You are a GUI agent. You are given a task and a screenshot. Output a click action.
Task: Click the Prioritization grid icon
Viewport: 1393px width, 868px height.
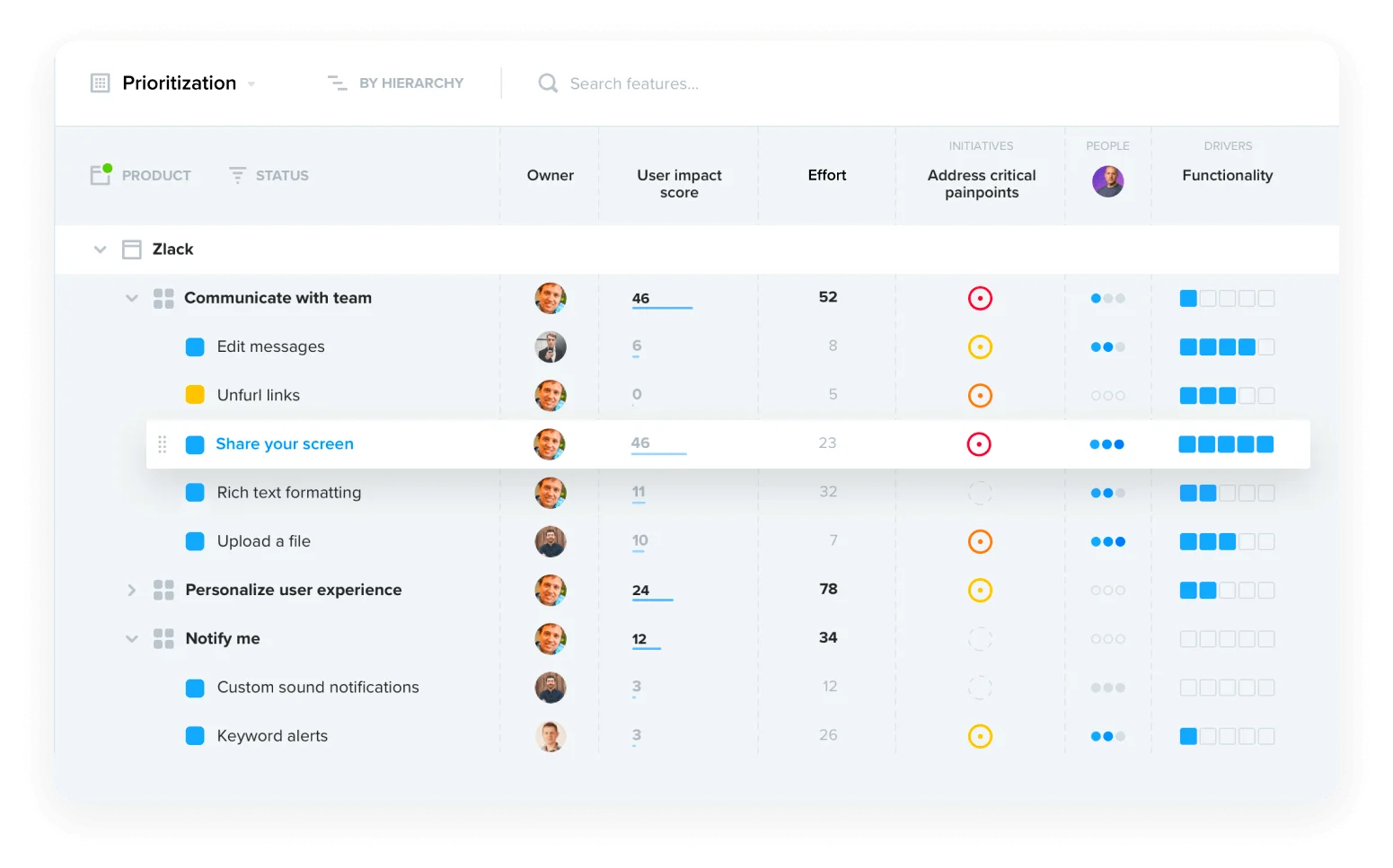point(101,83)
